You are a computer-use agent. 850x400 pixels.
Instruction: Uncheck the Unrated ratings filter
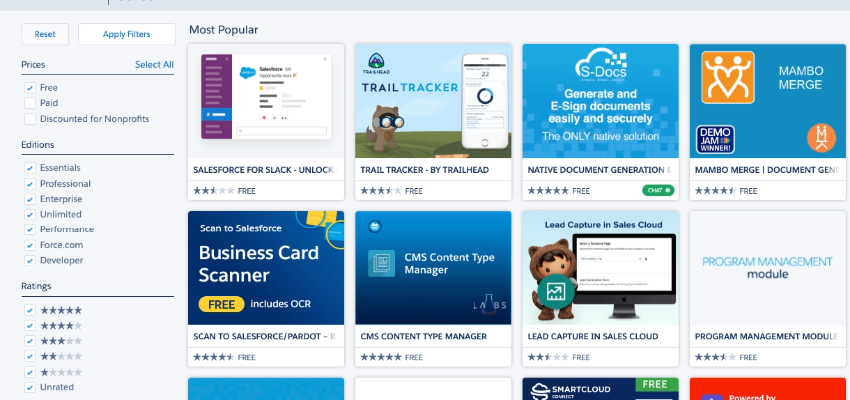[x=30, y=387]
